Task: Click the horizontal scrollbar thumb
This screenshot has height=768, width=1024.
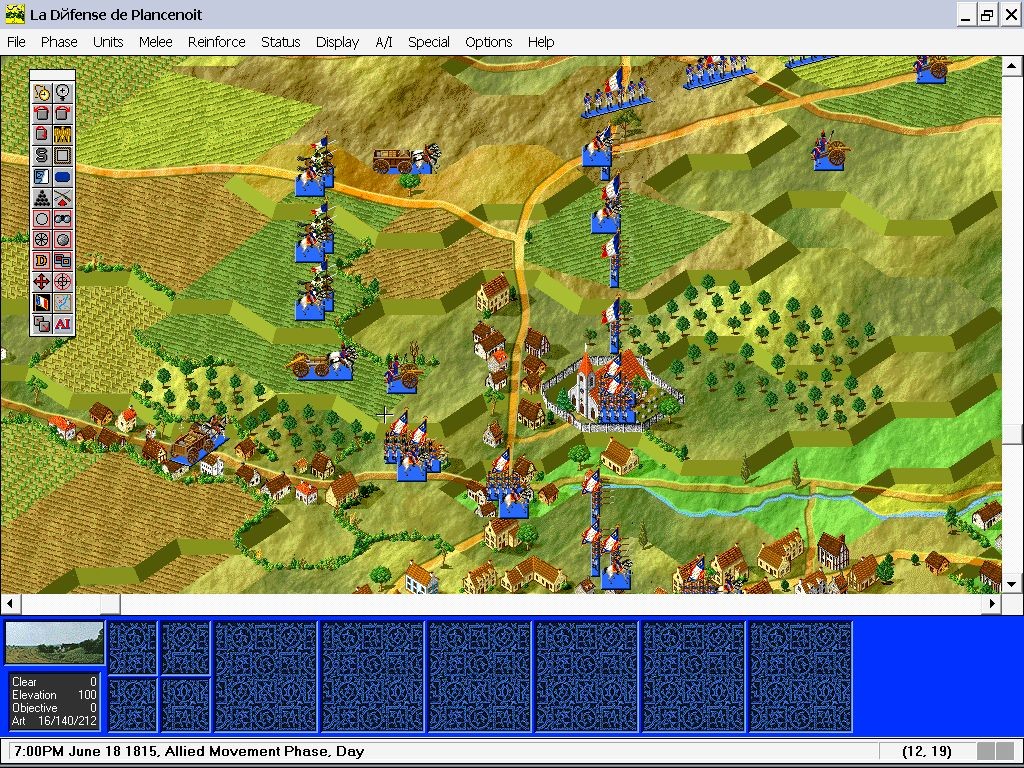Action: point(110,603)
